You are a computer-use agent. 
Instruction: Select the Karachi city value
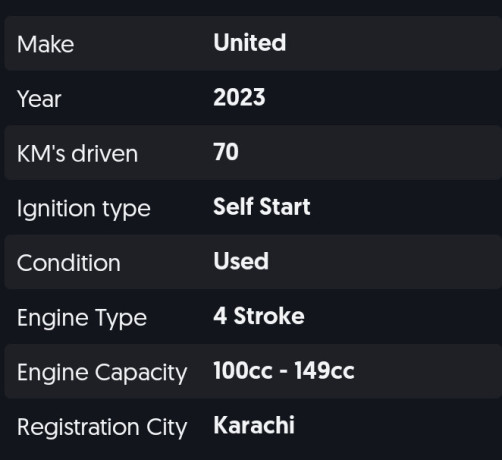click(x=254, y=425)
